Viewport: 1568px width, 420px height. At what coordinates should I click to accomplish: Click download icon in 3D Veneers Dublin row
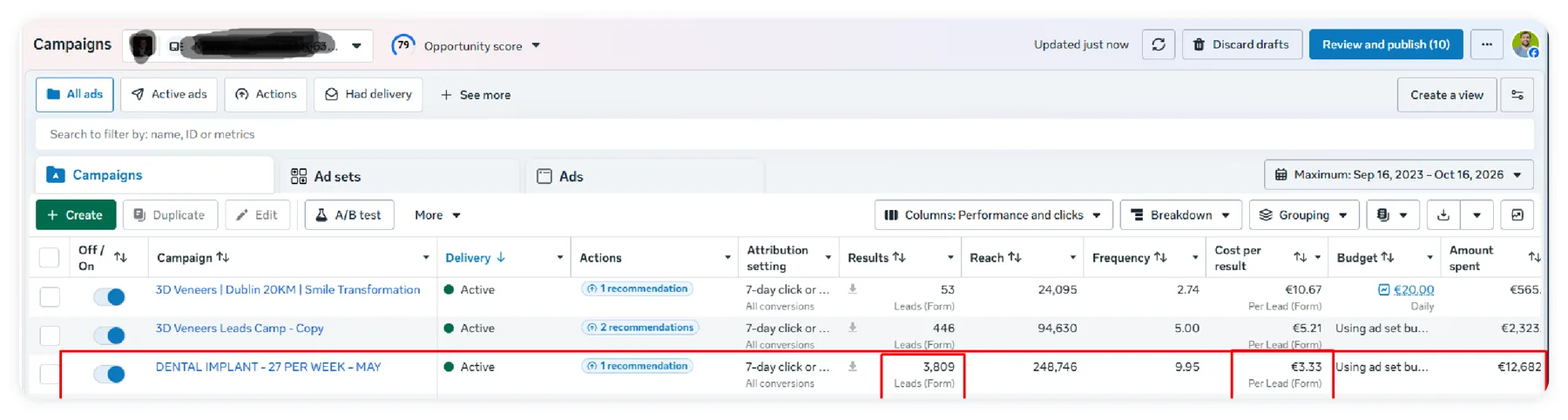pos(853,289)
